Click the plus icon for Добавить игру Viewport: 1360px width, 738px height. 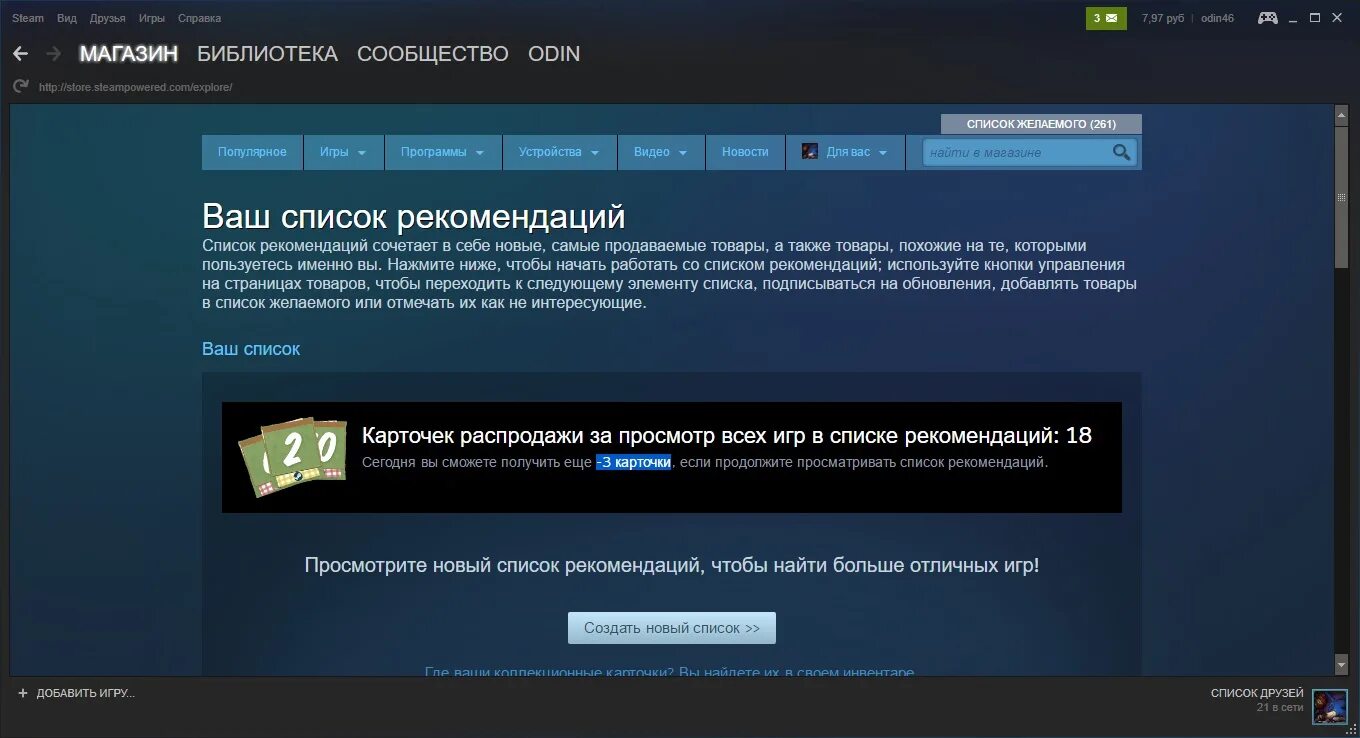(x=23, y=693)
